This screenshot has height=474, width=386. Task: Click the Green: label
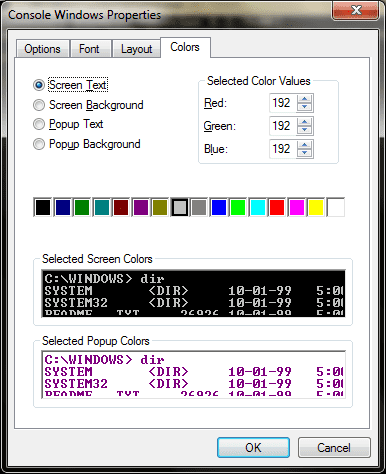click(x=220, y=126)
